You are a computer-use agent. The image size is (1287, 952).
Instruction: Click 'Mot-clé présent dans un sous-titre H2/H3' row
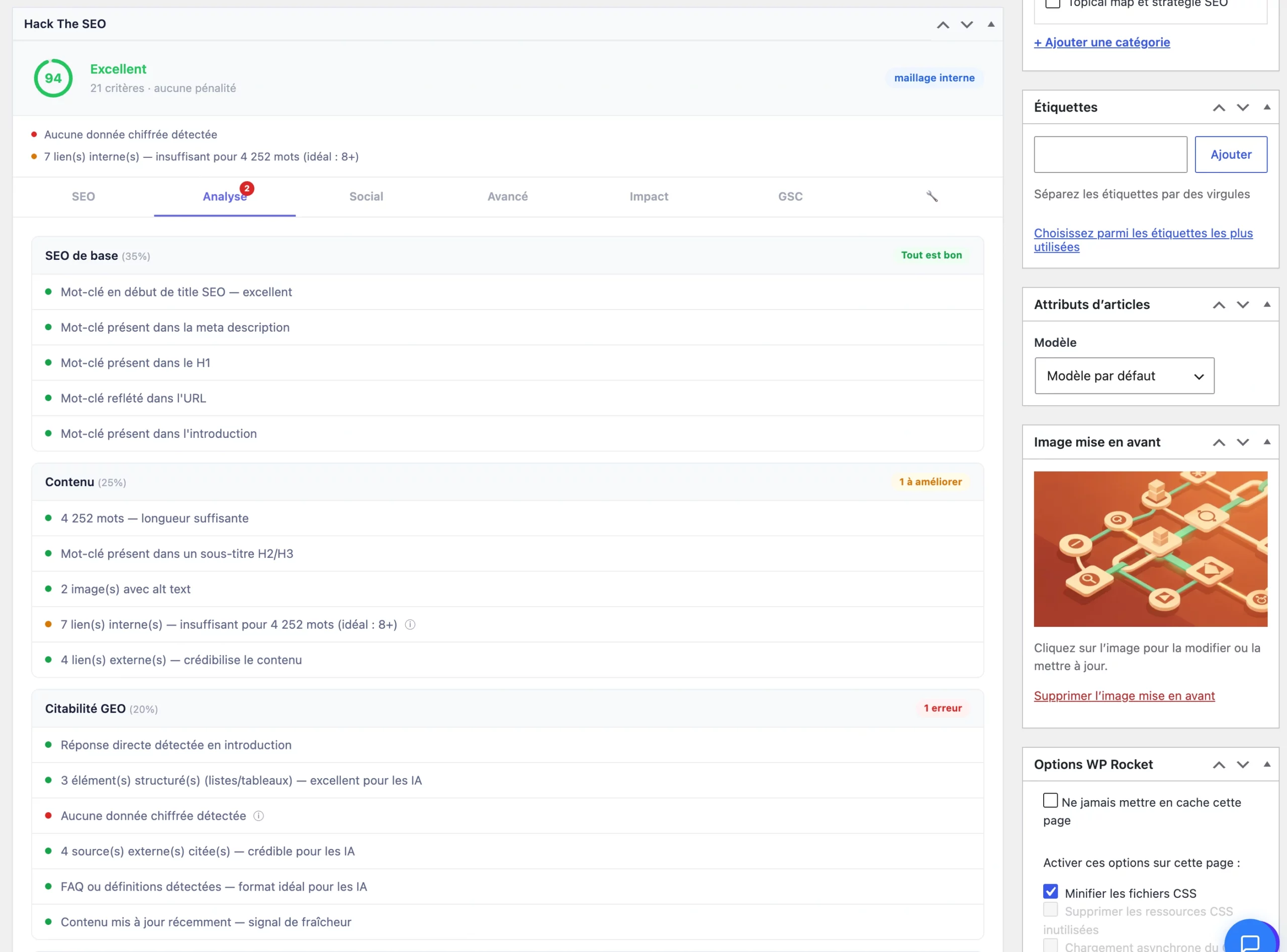(508, 554)
